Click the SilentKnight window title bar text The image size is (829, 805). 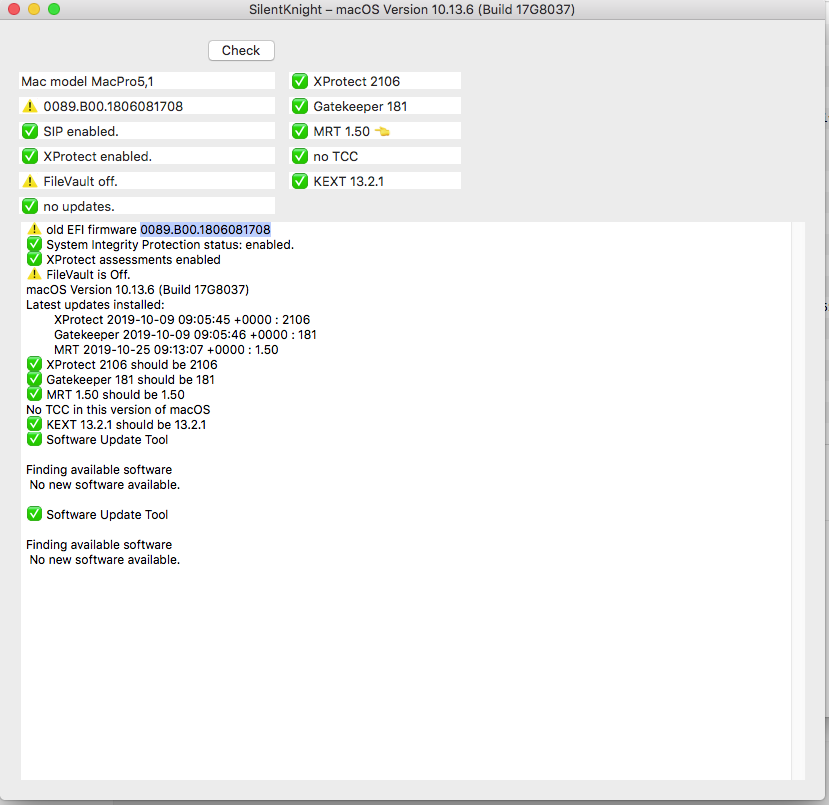412,10
